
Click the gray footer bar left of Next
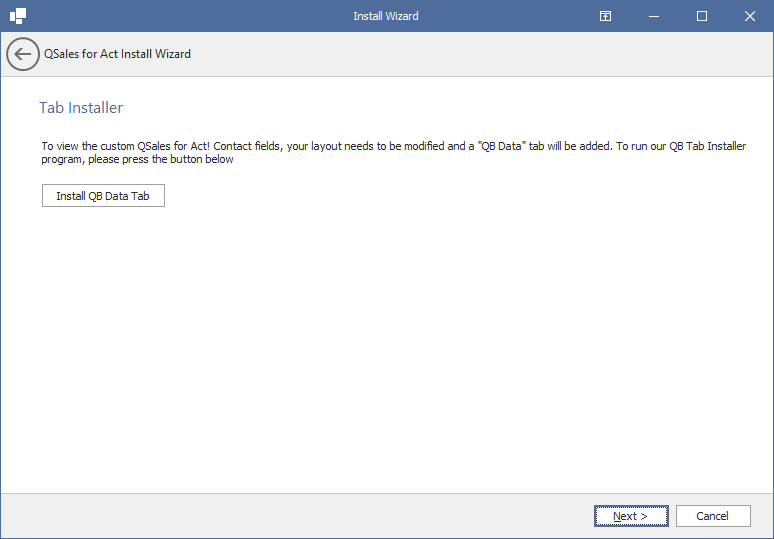(x=296, y=516)
